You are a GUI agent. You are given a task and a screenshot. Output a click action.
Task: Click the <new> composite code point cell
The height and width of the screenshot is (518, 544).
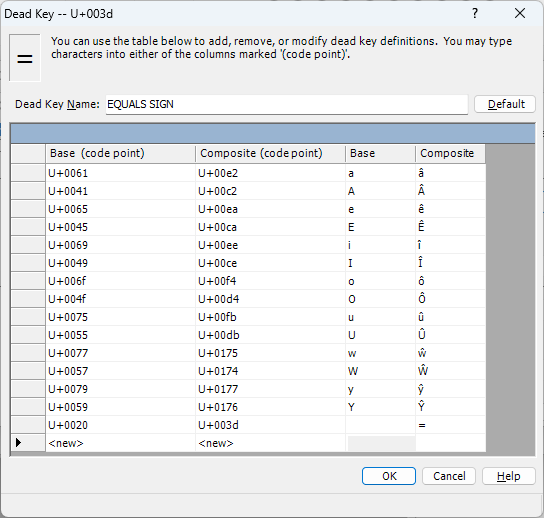270,443
